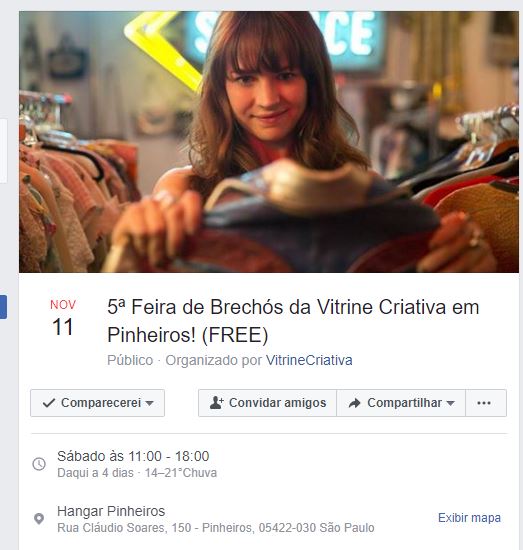Click the event title 5ª Feira de Brechós

tap(293, 321)
